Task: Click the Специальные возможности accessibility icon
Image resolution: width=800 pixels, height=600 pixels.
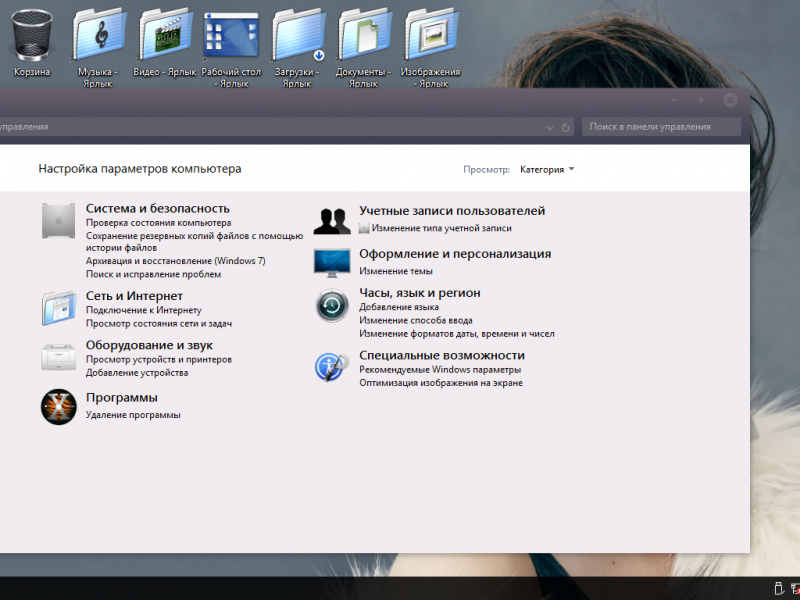Action: [332, 366]
